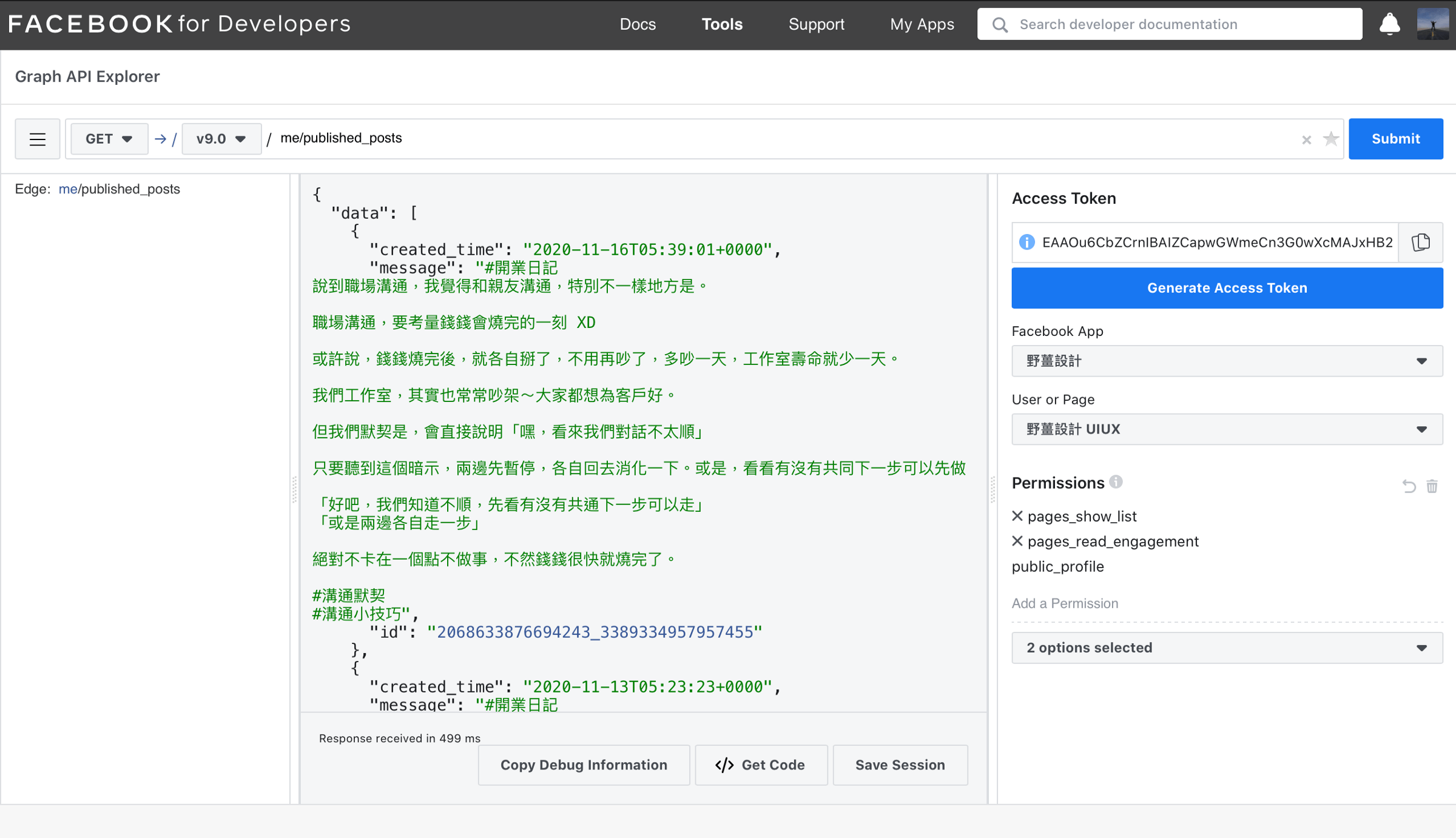
Task: Copy the access token to clipboard
Action: (1420, 243)
